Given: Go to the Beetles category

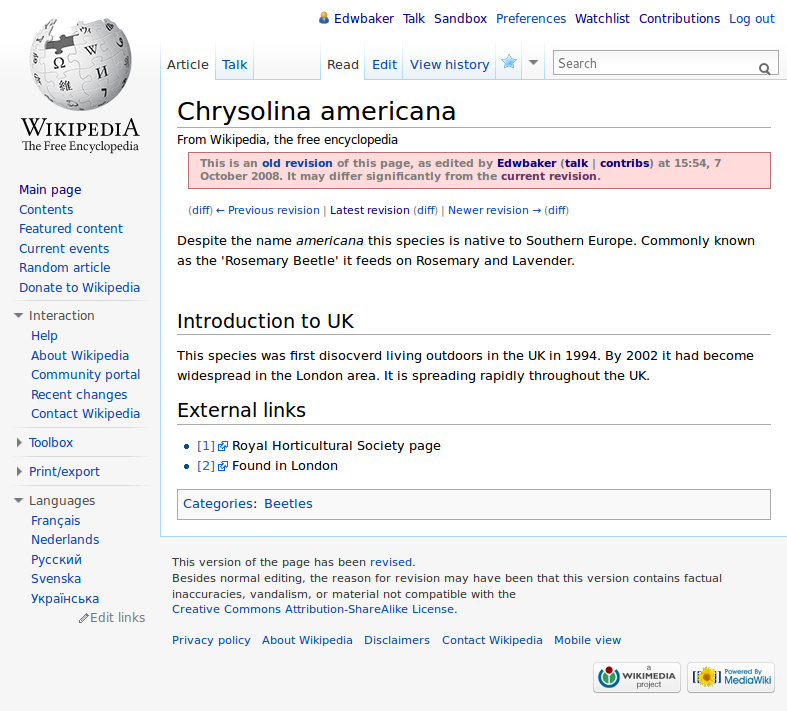Looking at the screenshot, I should (288, 504).
